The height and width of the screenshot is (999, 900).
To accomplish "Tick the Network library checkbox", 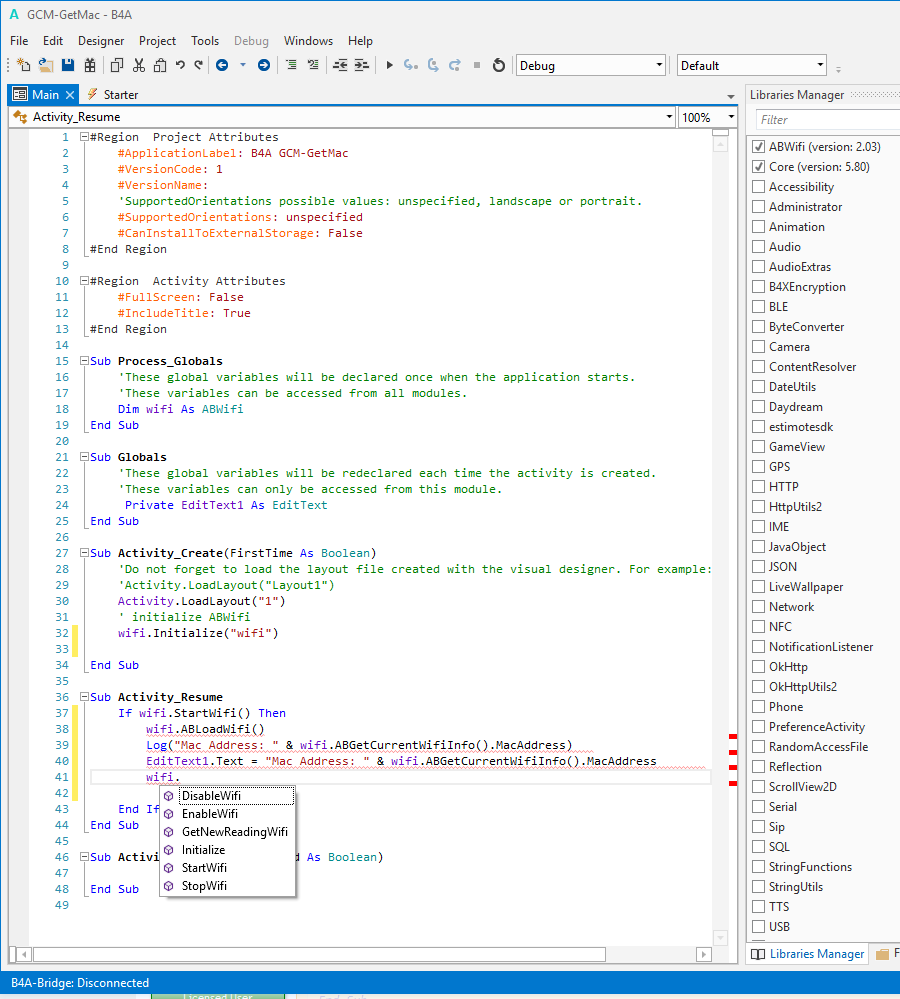I will tap(758, 607).
